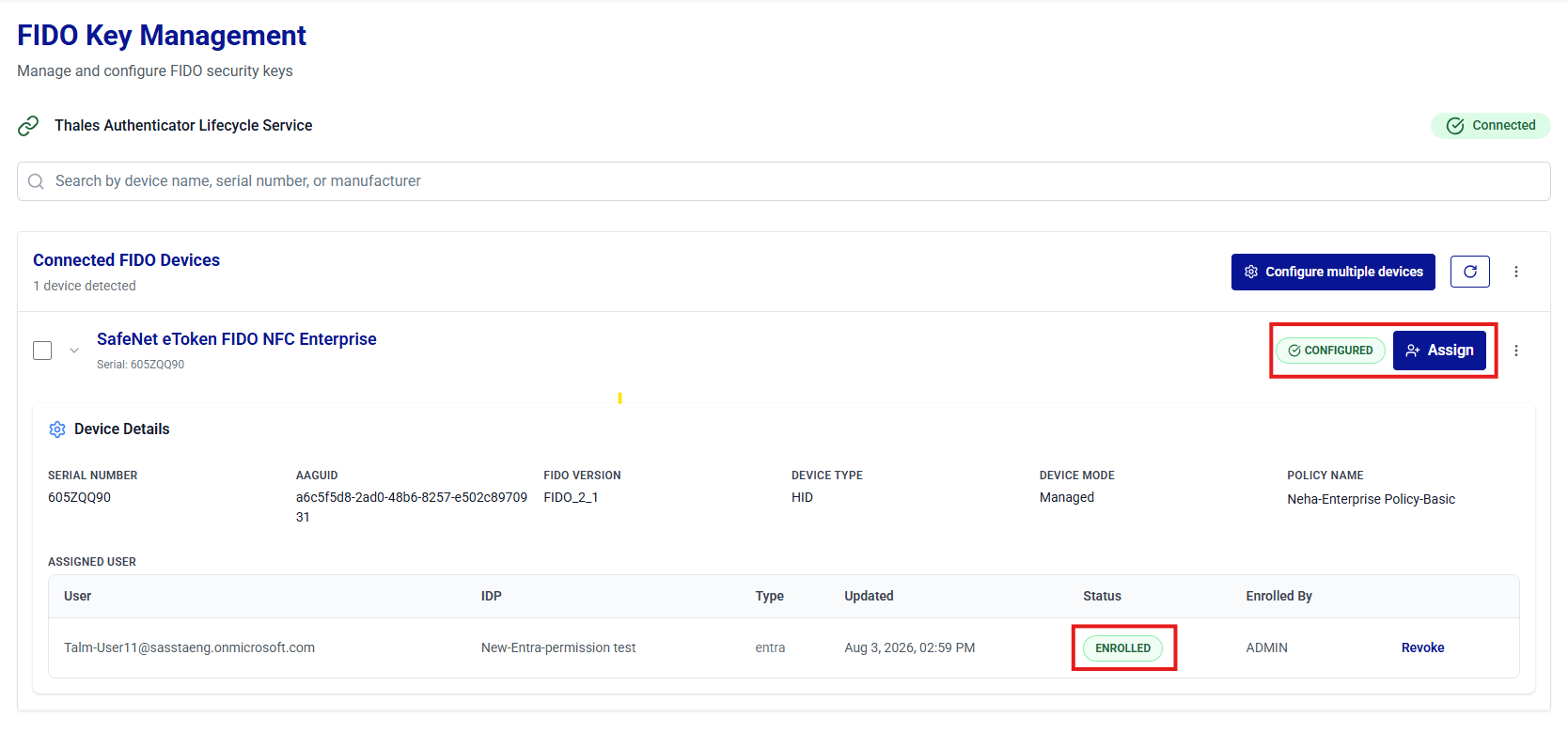1568x733 pixels.
Task: Click the Aug 3, 2026, 02:59 PM cell
Action: [x=909, y=647]
